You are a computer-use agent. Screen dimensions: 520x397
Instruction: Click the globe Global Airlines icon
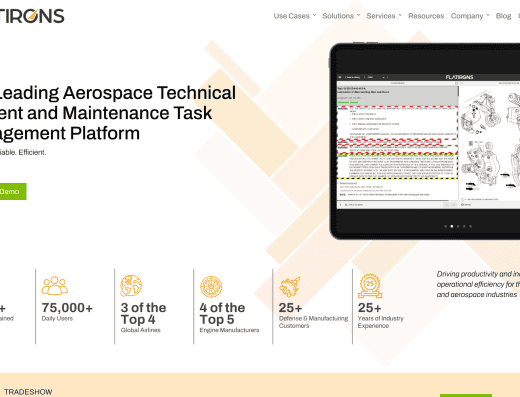click(131, 286)
